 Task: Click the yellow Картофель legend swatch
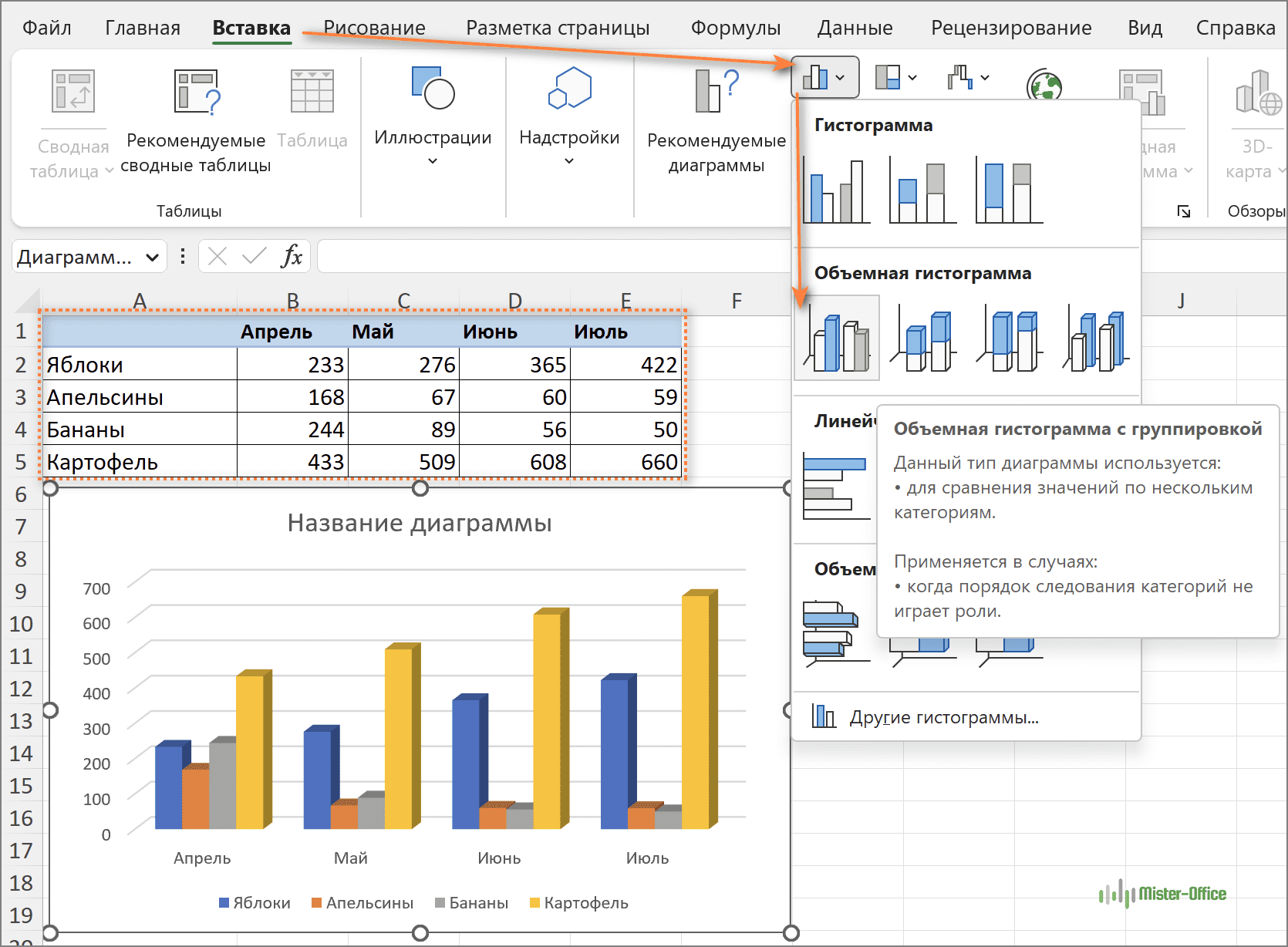click(x=534, y=903)
